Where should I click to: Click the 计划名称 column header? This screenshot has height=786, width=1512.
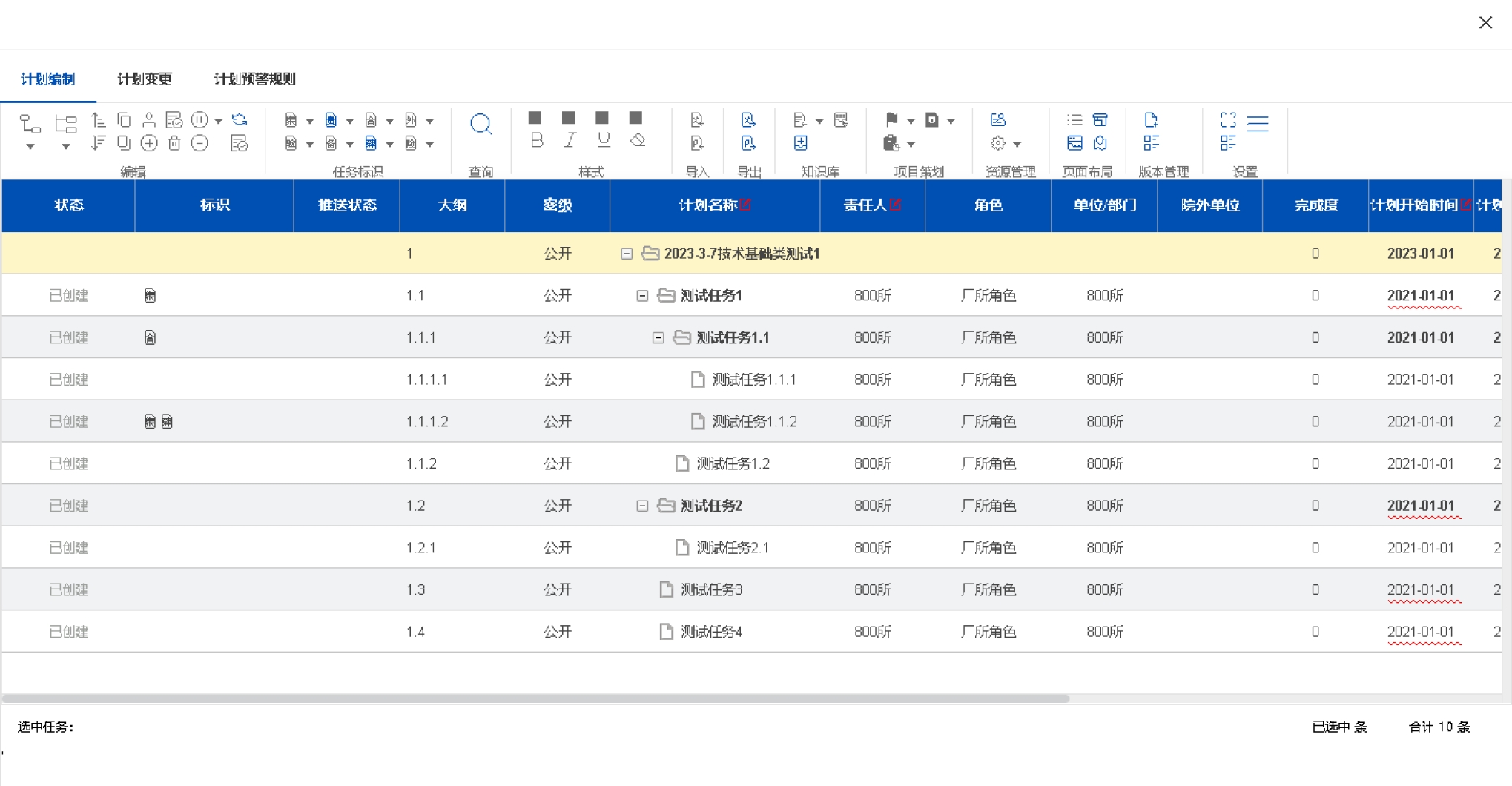(x=708, y=205)
